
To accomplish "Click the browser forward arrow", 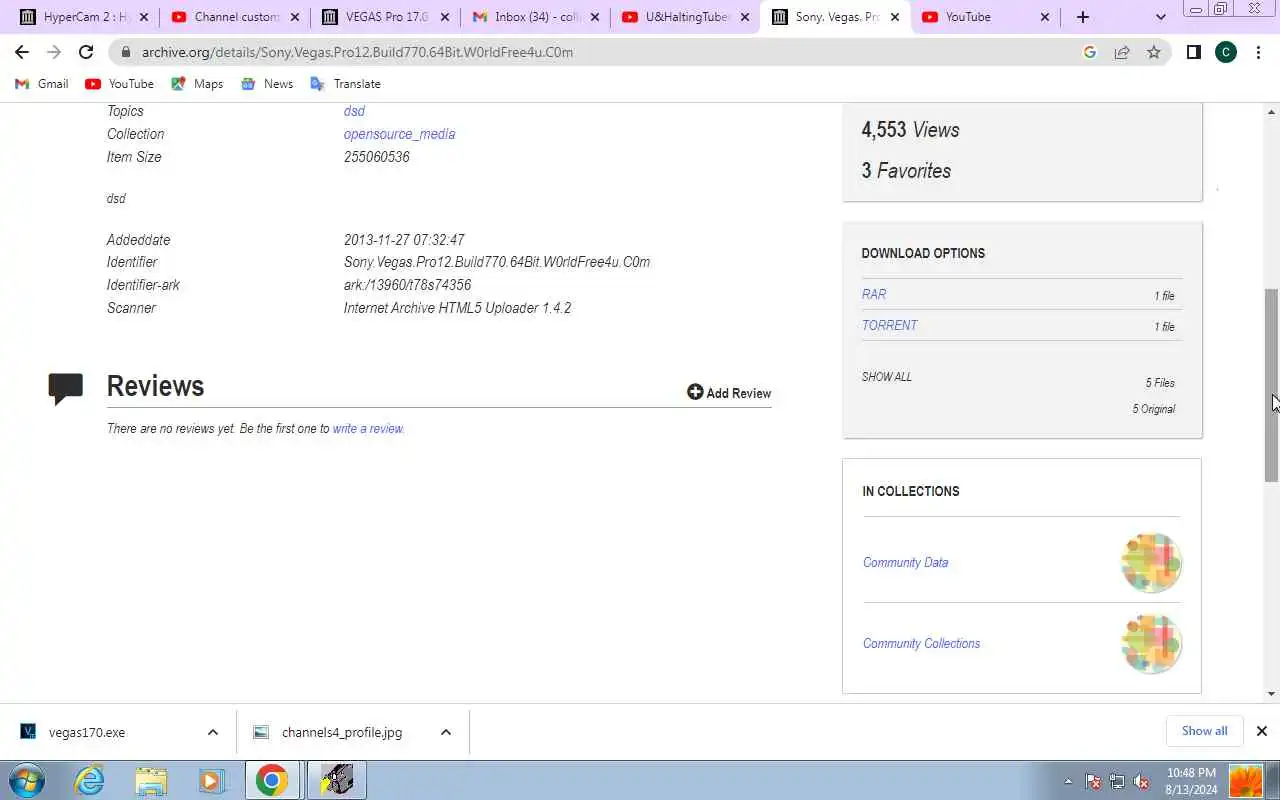I will click(x=54, y=52).
